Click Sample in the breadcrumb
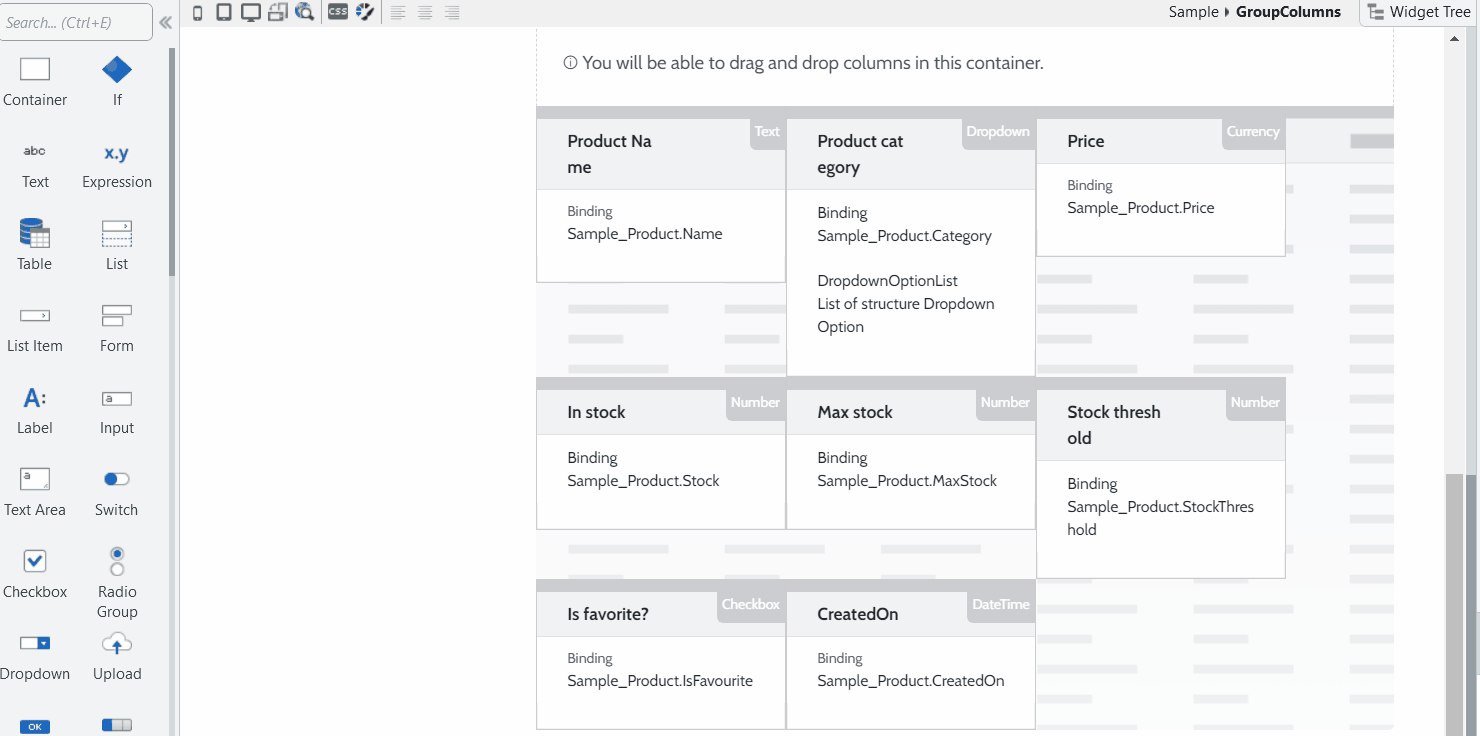Image resolution: width=1480 pixels, height=736 pixels. [1194, 12]
